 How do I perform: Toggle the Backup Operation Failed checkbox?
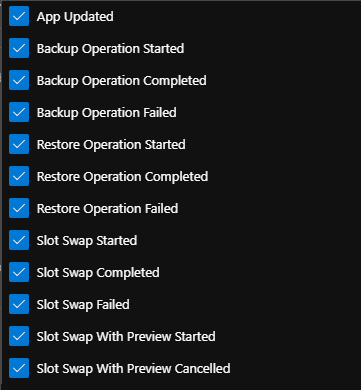pyautogui.click(x=19, y=112)
